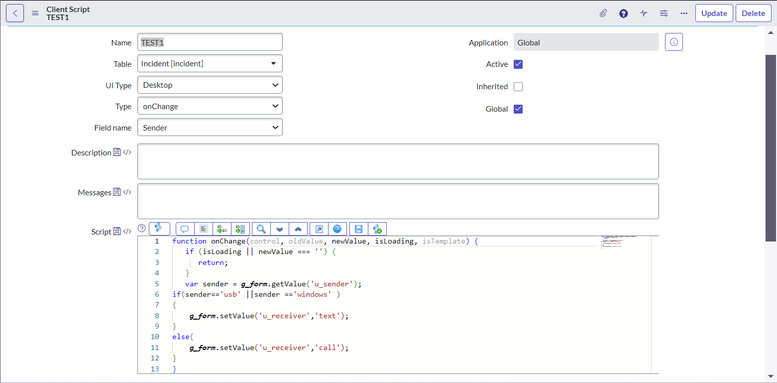This screenshot has width=777, height=383.
Task: Open the Table dropdown showing Incident
Action: (x=210, y=63)
